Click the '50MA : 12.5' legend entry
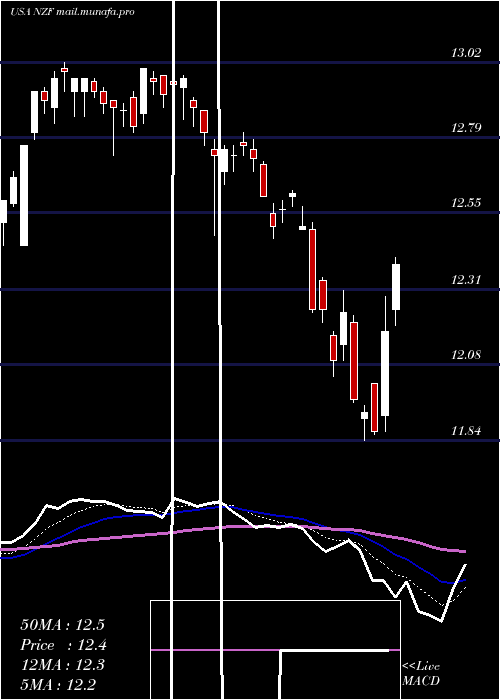Viewport: 500px width, 700px height. pos(62,625)
